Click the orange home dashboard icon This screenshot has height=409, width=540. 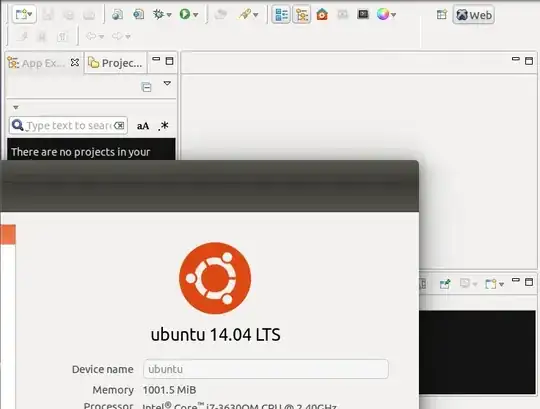pyautogui.click(x=322, y=14)
